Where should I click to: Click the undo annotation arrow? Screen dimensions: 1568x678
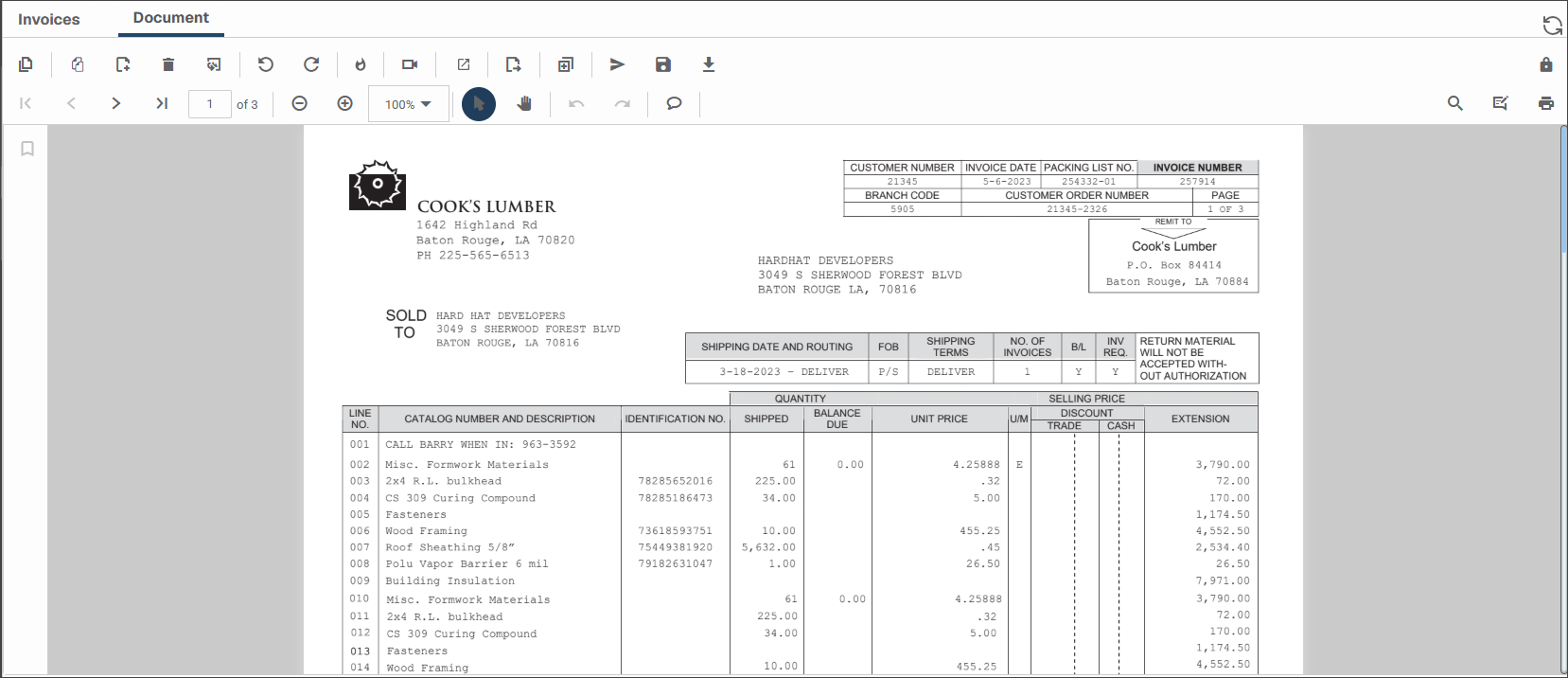(576, 103)
